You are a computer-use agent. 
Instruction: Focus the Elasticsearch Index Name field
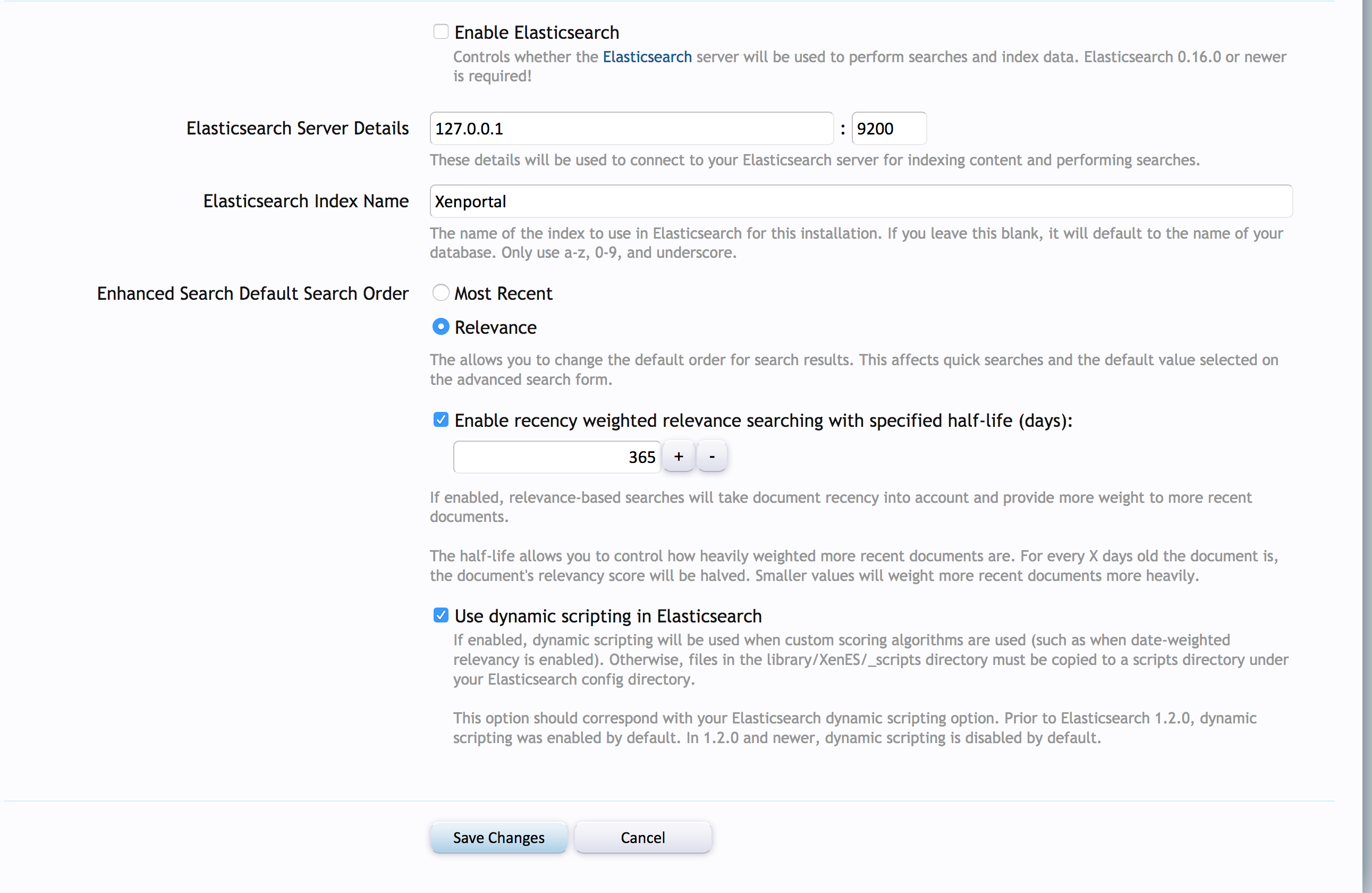coord(860,201)
